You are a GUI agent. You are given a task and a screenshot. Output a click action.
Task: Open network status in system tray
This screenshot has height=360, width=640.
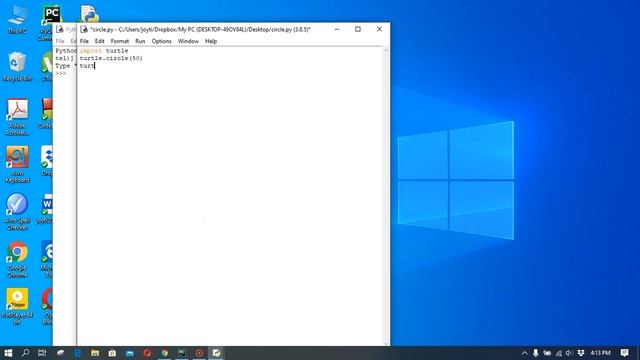pyautogui.click(x=558, y=353)
